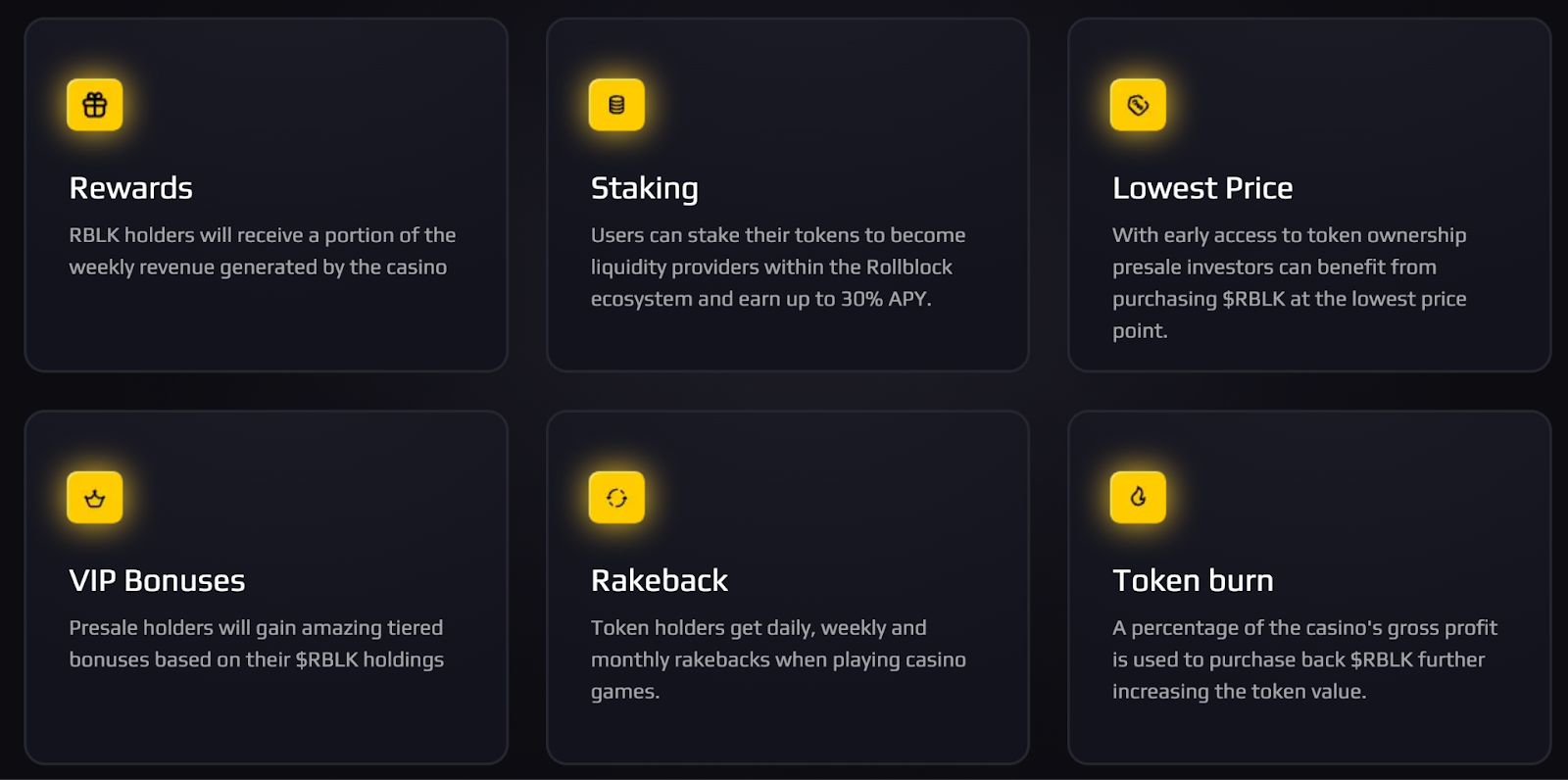Click the gift icon above Rewards
The image size is (1568, 780).
coord(95,105)
